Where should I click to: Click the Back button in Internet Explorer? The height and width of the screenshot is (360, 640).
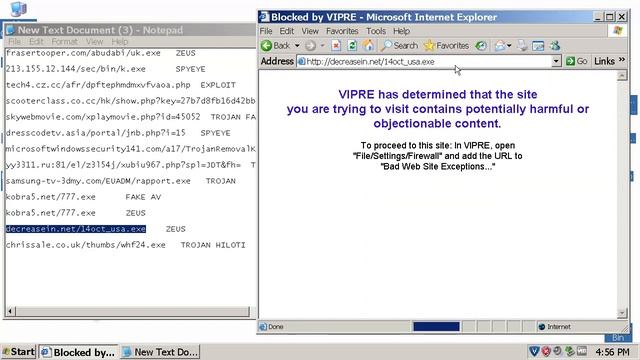(x=276, y=46)
